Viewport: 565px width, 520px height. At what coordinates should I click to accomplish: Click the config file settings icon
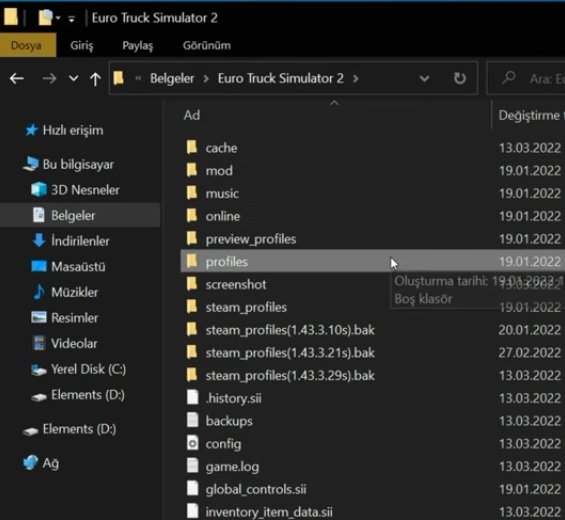point(192,443)
